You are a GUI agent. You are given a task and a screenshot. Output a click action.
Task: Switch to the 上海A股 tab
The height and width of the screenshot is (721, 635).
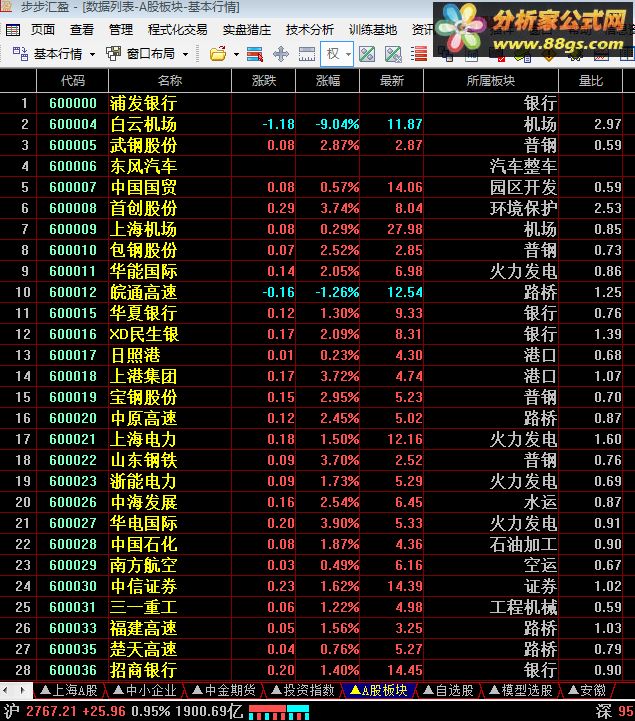tap(69, 690)
